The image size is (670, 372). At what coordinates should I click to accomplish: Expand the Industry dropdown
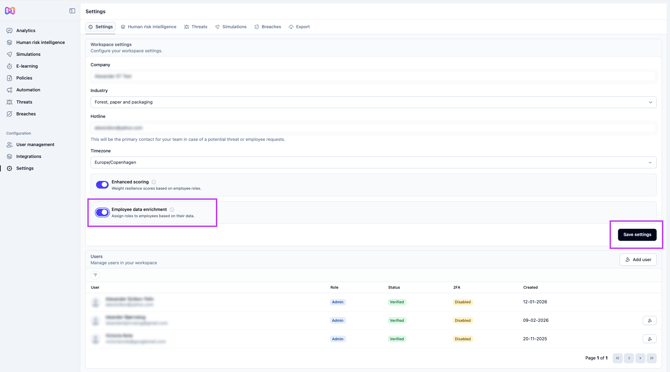pyautogui.click(x=373, y=102)
